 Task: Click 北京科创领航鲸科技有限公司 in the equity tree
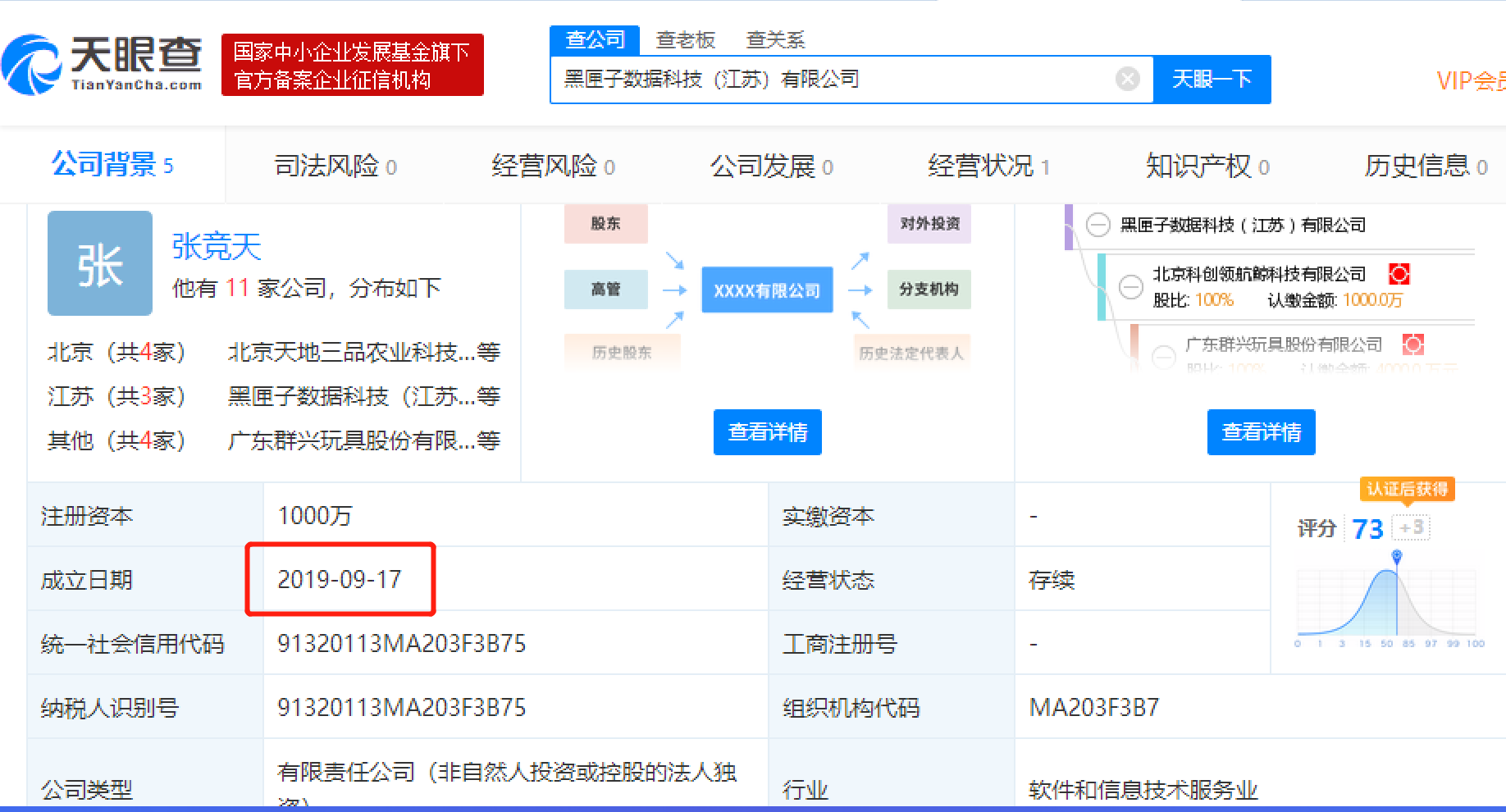tap(1259, 273)
